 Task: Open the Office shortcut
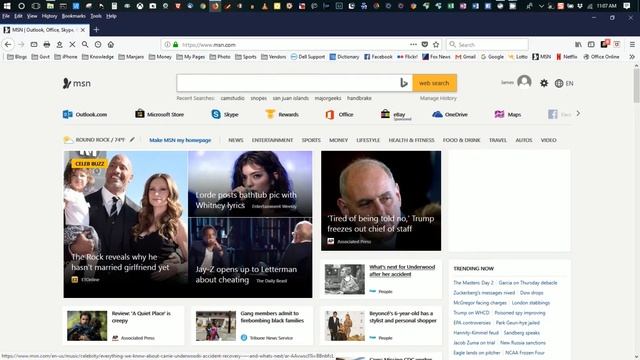[x=339, y=114]
